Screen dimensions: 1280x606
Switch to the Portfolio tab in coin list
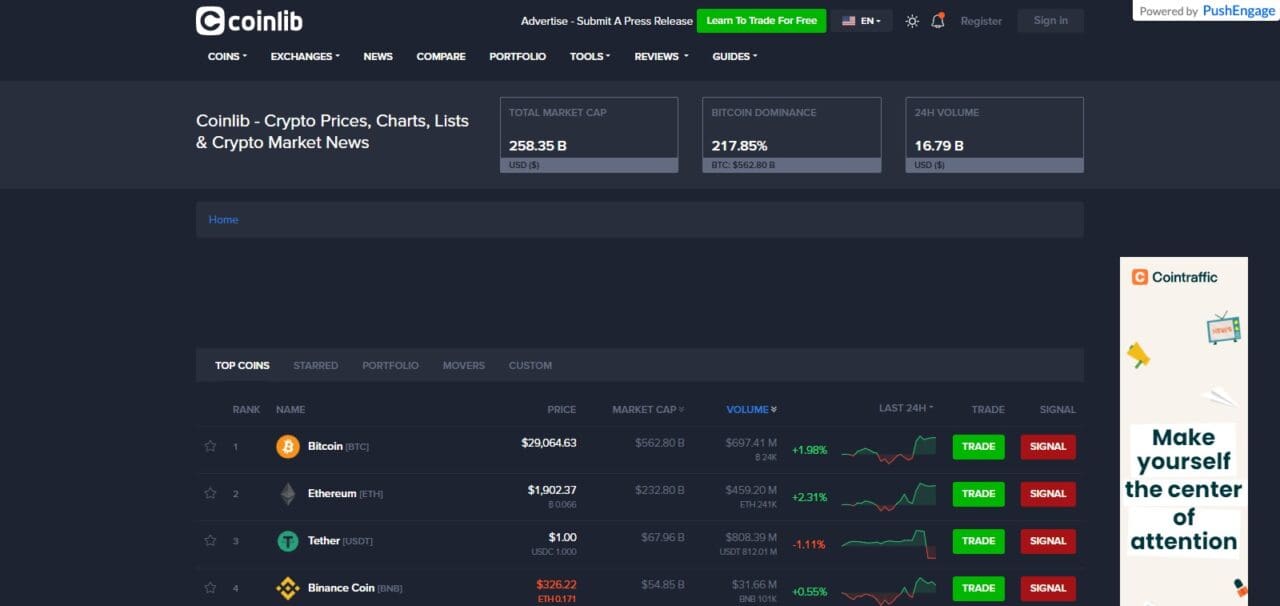click(390, 365)
